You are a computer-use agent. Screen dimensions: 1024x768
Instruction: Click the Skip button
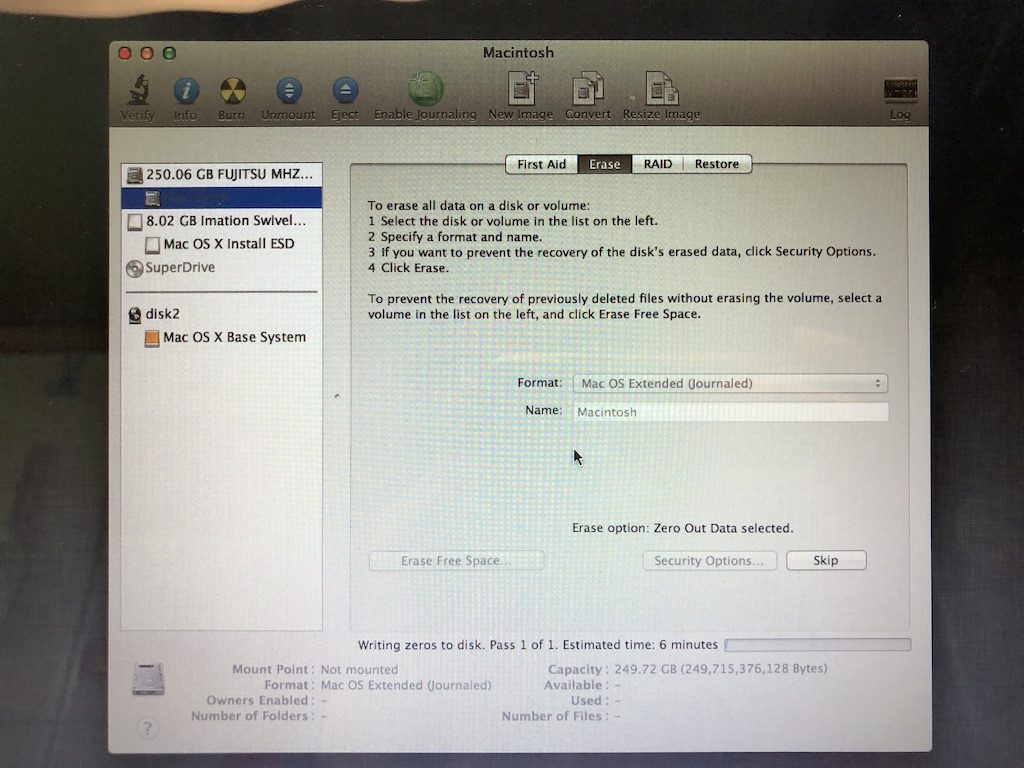826,561
